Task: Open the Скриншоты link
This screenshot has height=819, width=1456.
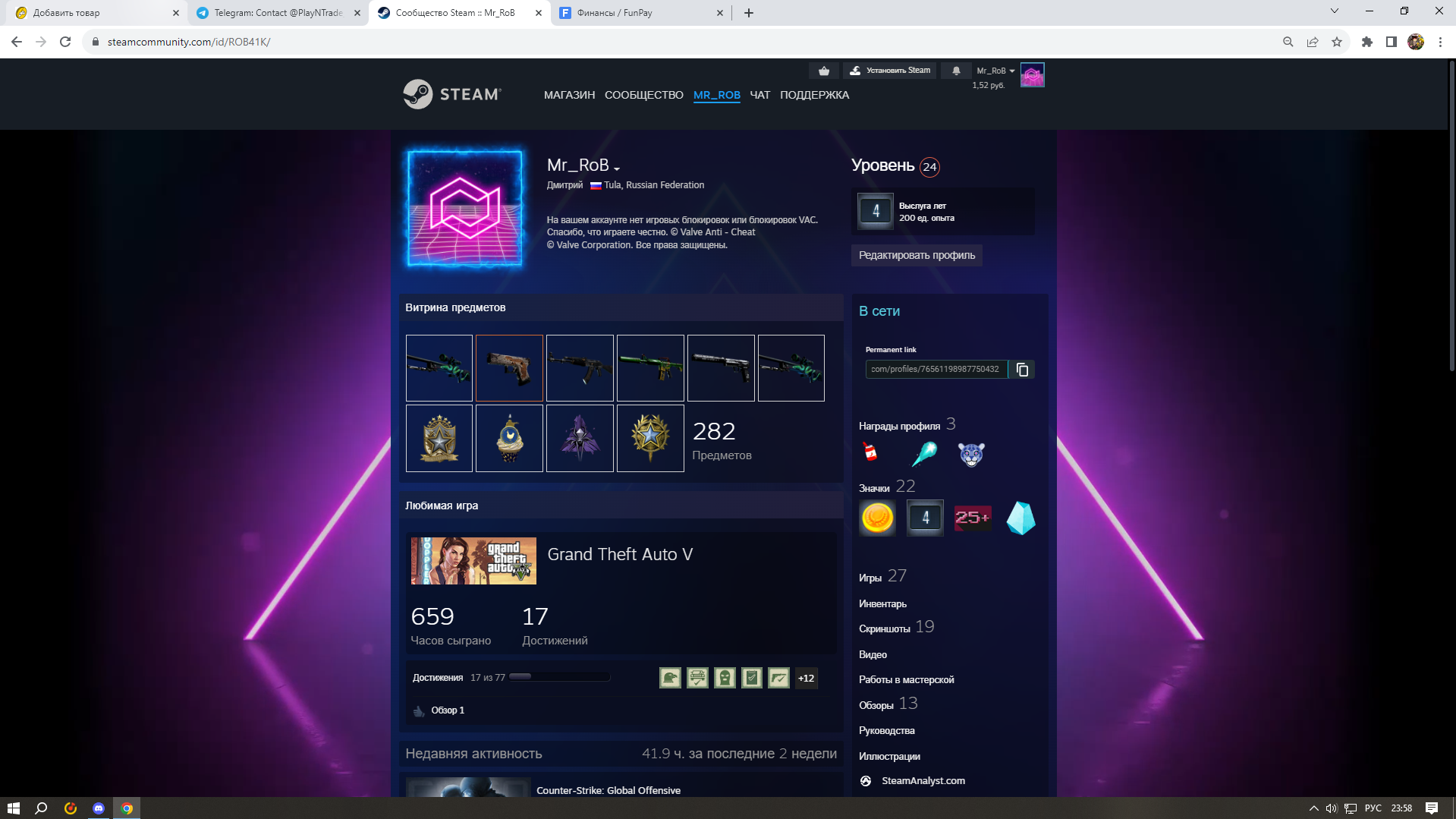Action: pos(884,628)
